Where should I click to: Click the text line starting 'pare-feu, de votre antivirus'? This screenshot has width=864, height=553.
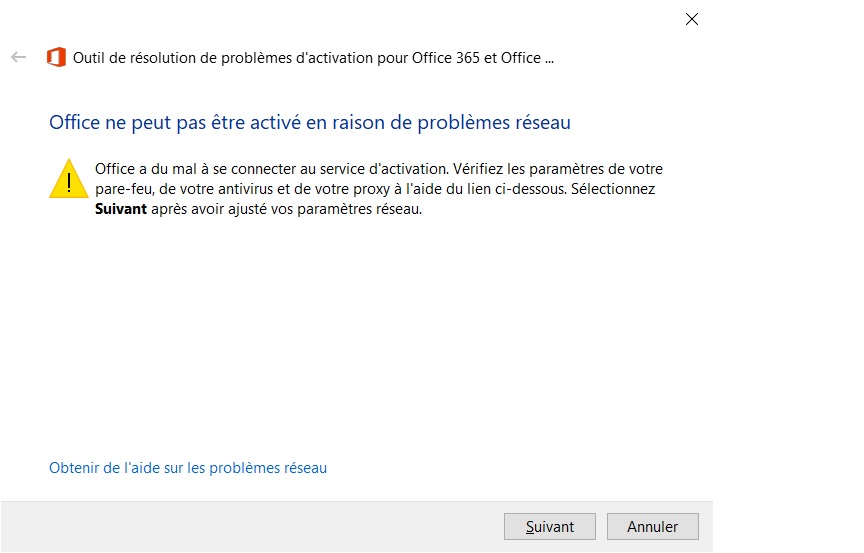pyautogui.click(x=375, y=189)
